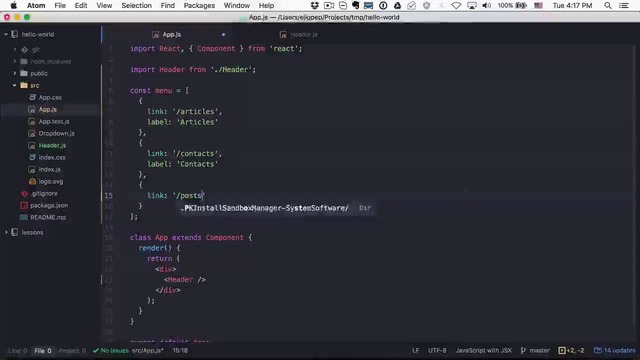
Task: Open index.js in tree view
Action: click(49, 169)
